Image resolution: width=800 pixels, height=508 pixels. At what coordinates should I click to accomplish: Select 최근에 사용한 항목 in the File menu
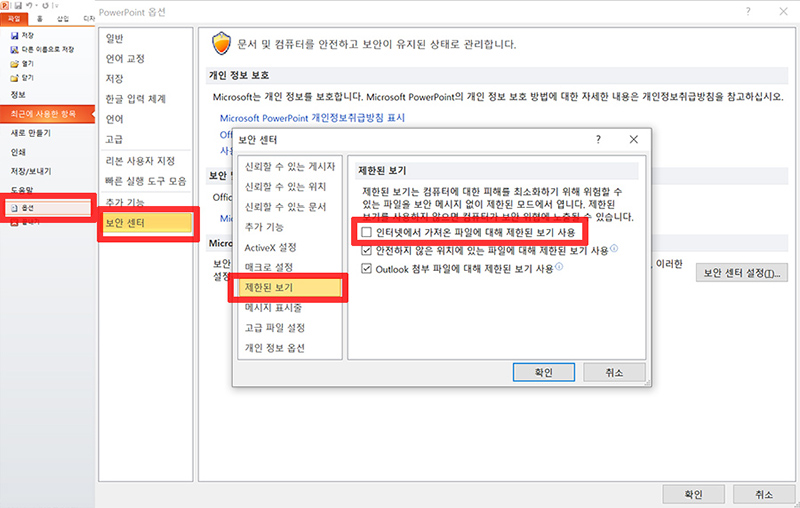point(47,114)
